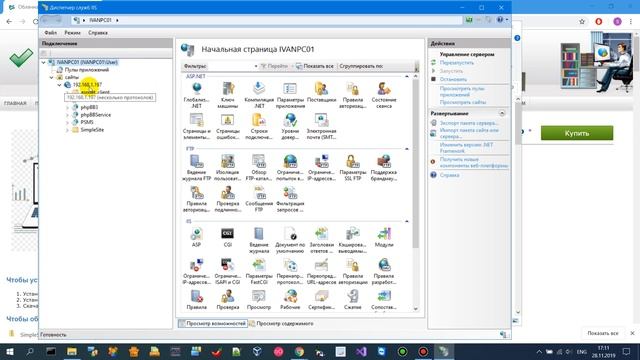Open the Сжатие feature icon
This screenshot has width=640, height=360.
353,300
